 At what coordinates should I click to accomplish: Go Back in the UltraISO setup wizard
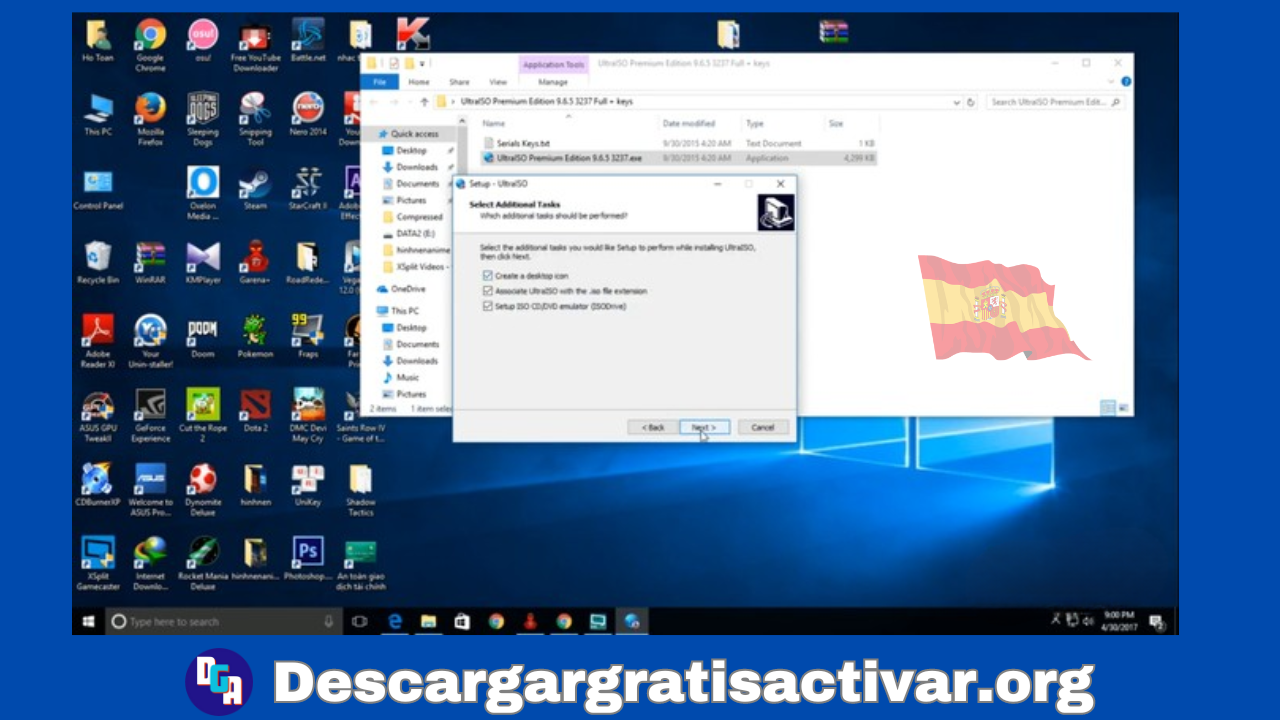click(x=653, y=427)
